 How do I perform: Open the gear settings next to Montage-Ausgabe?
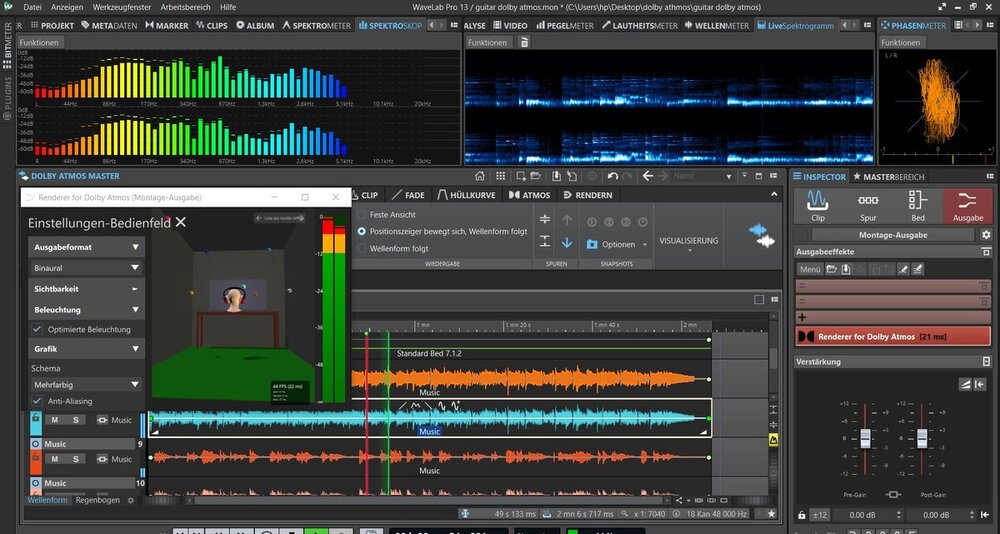tap(986, 235)
